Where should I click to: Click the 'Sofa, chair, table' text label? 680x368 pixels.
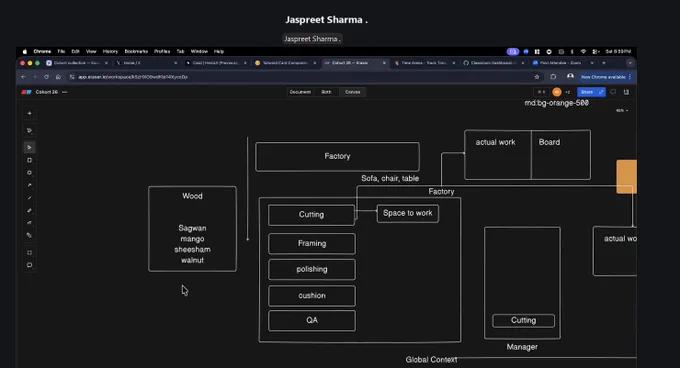(390, 179)
